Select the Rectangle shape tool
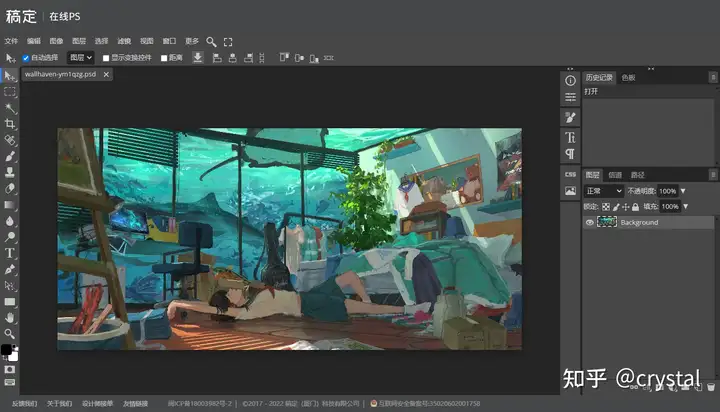Viewport: 720px width, 412px height. [10, 302]
